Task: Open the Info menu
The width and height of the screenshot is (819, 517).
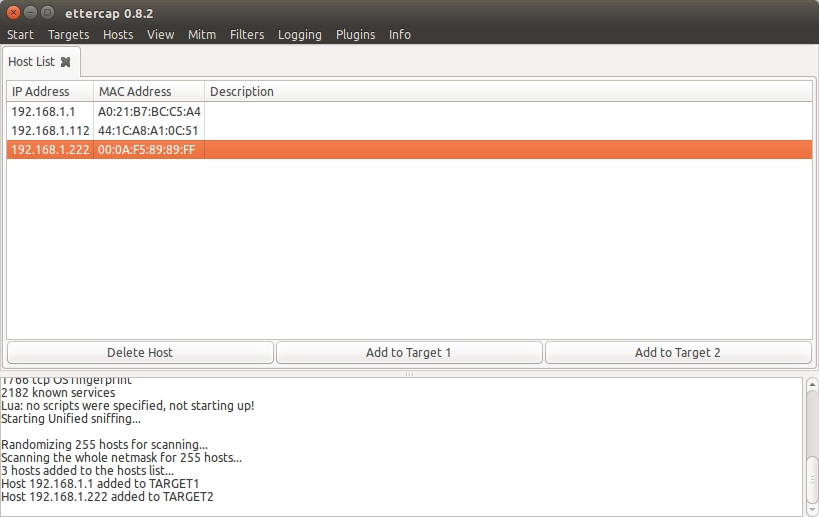Action: [x=400, y=34]
